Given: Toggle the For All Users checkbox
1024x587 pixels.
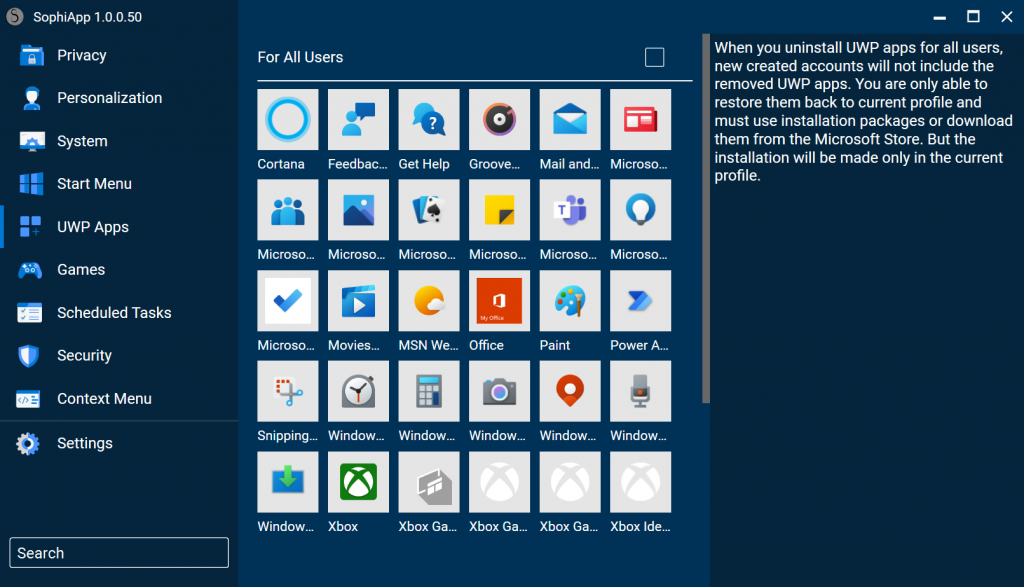Looking at the screenshot, I should pos(654,57).
